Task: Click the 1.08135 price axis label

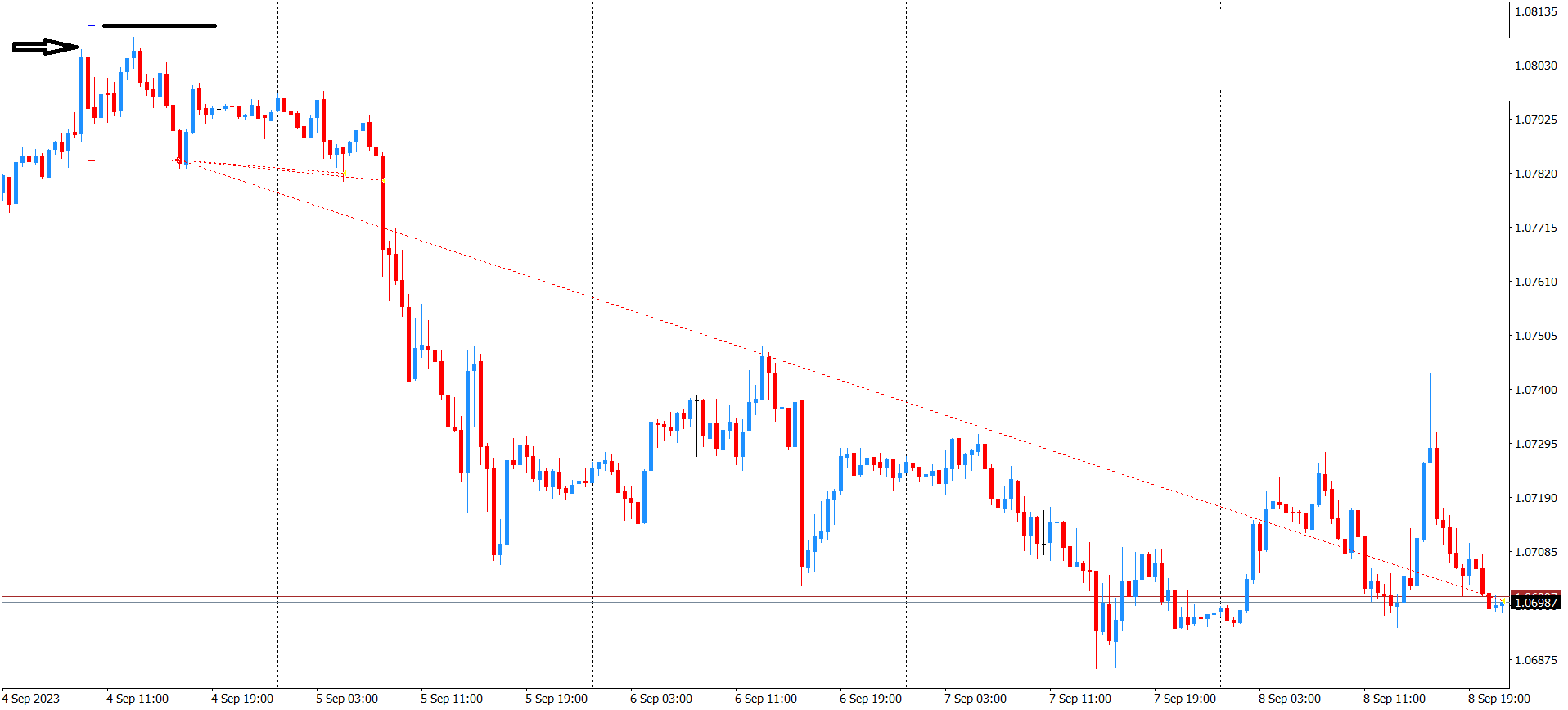Action: [1535, 11]
